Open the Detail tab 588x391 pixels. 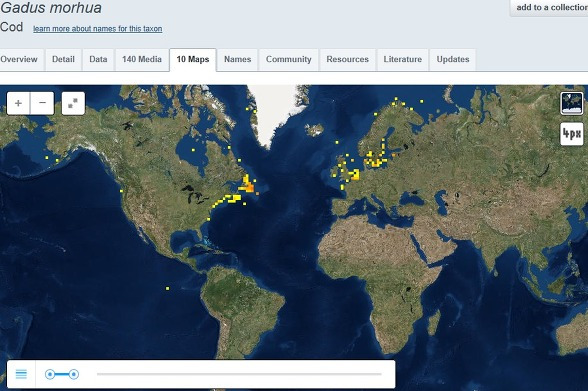[63, 59]
